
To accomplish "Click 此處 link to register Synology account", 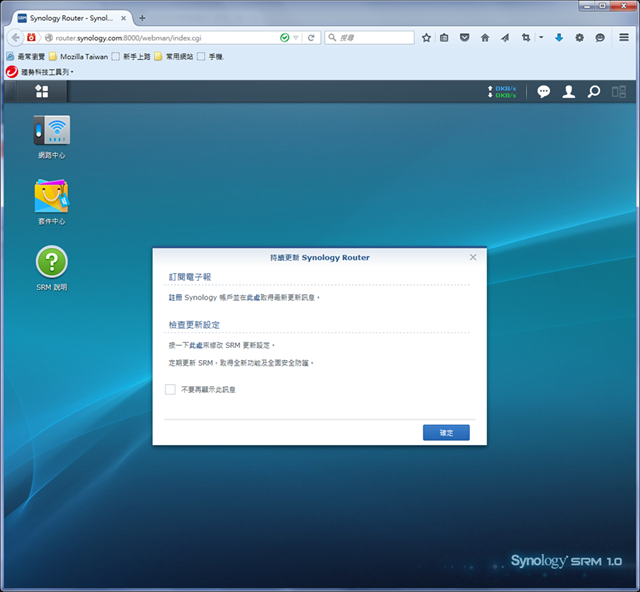I will click(253, 298).
